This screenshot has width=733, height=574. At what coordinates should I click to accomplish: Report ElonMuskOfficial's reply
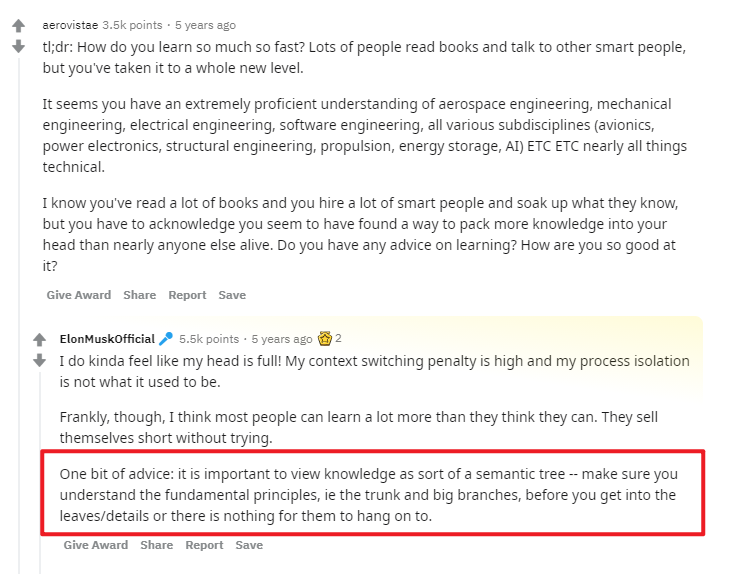[x=204, y=545]
